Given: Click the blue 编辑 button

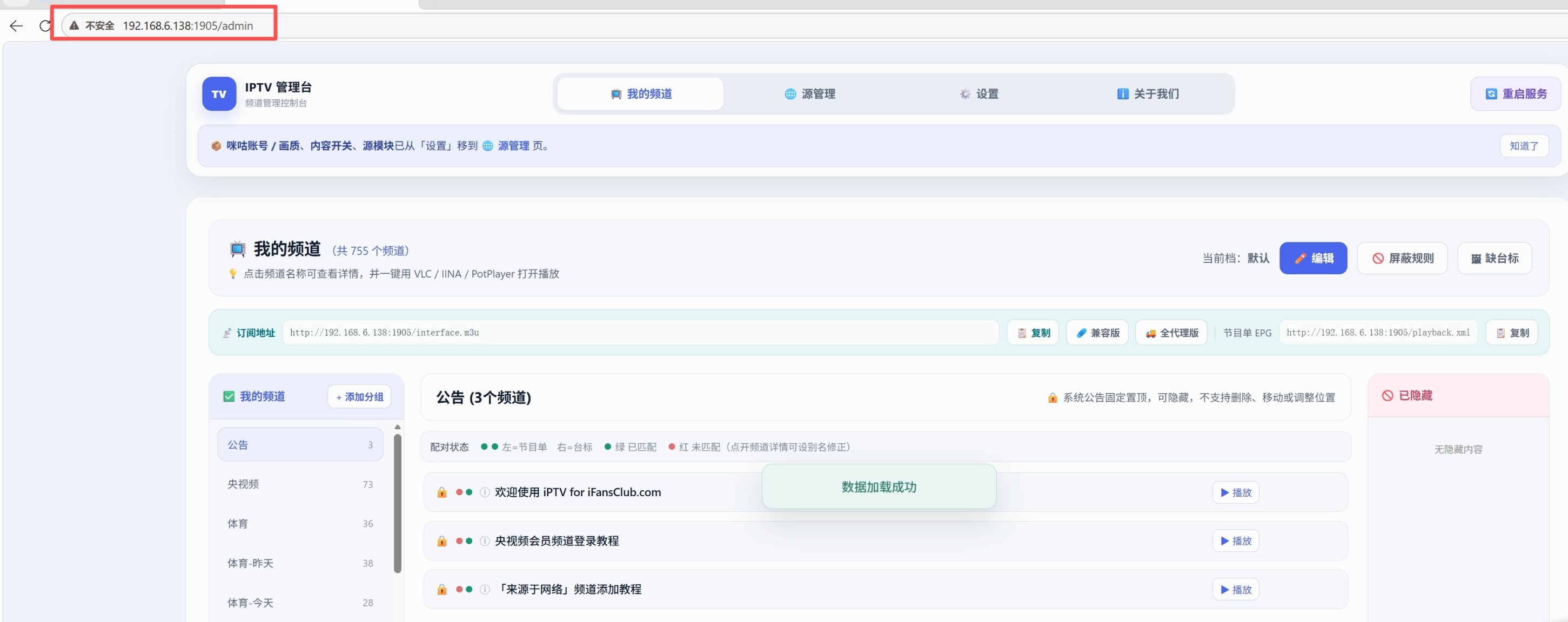Looking at the screenshot, I should [1313, 259].
